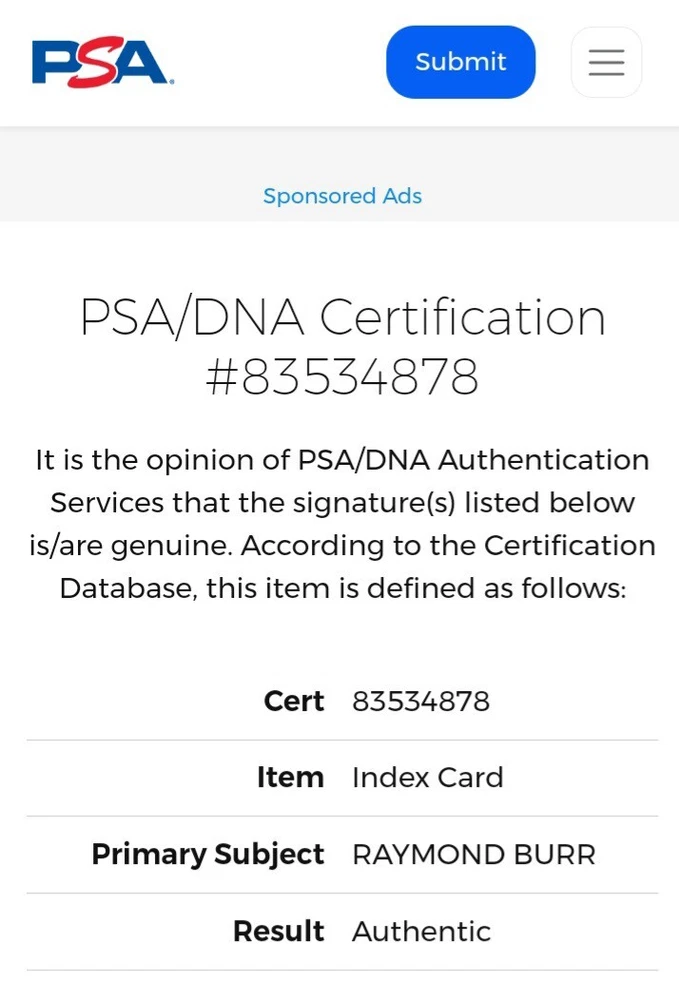This screenshot has height=1000, width=679.
Task: Open the Sponsored Ads link
Action: pyautogui.click(x=342, y=196)
